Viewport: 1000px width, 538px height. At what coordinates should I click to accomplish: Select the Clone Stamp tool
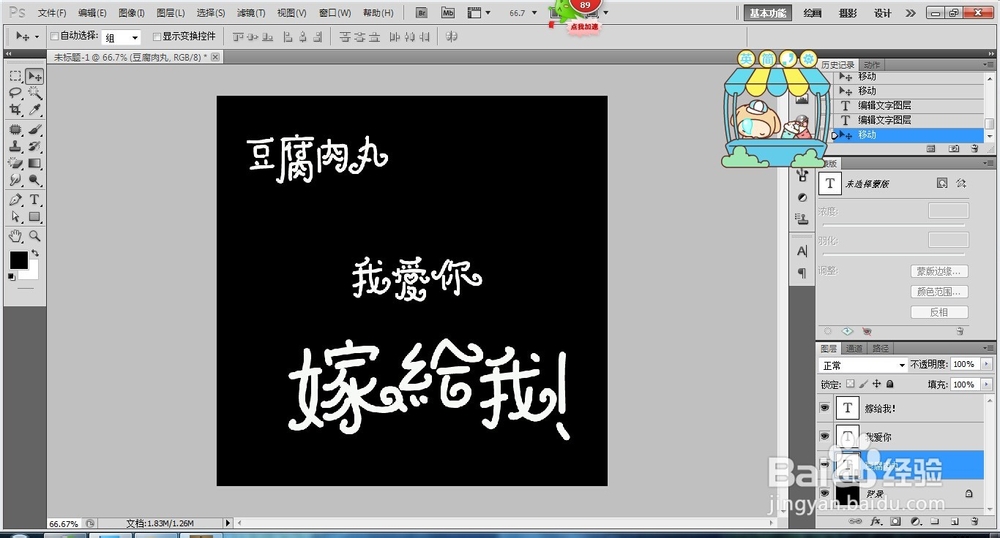[x=16, y=147]
